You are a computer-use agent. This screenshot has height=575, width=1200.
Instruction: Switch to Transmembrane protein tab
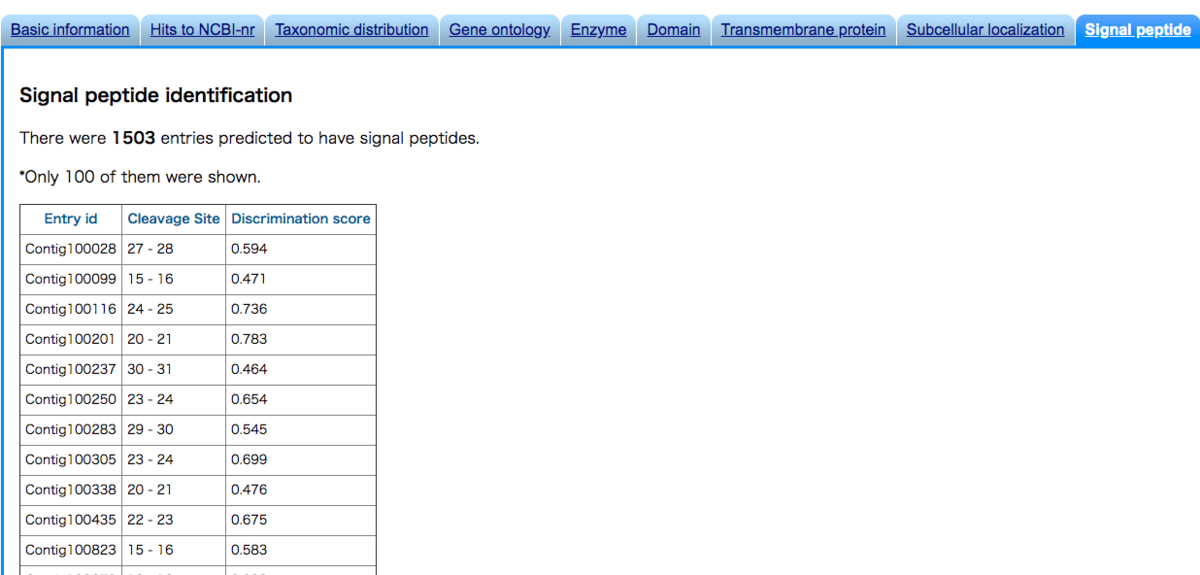(804, 30)
